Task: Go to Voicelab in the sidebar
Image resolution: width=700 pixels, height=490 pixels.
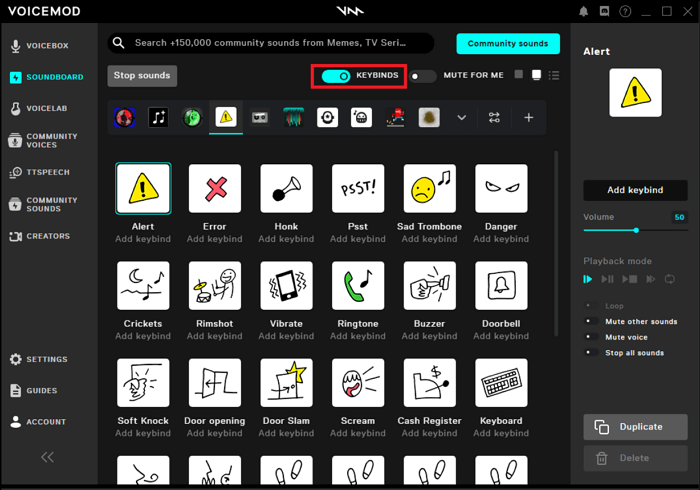Action: pos(48,108)
